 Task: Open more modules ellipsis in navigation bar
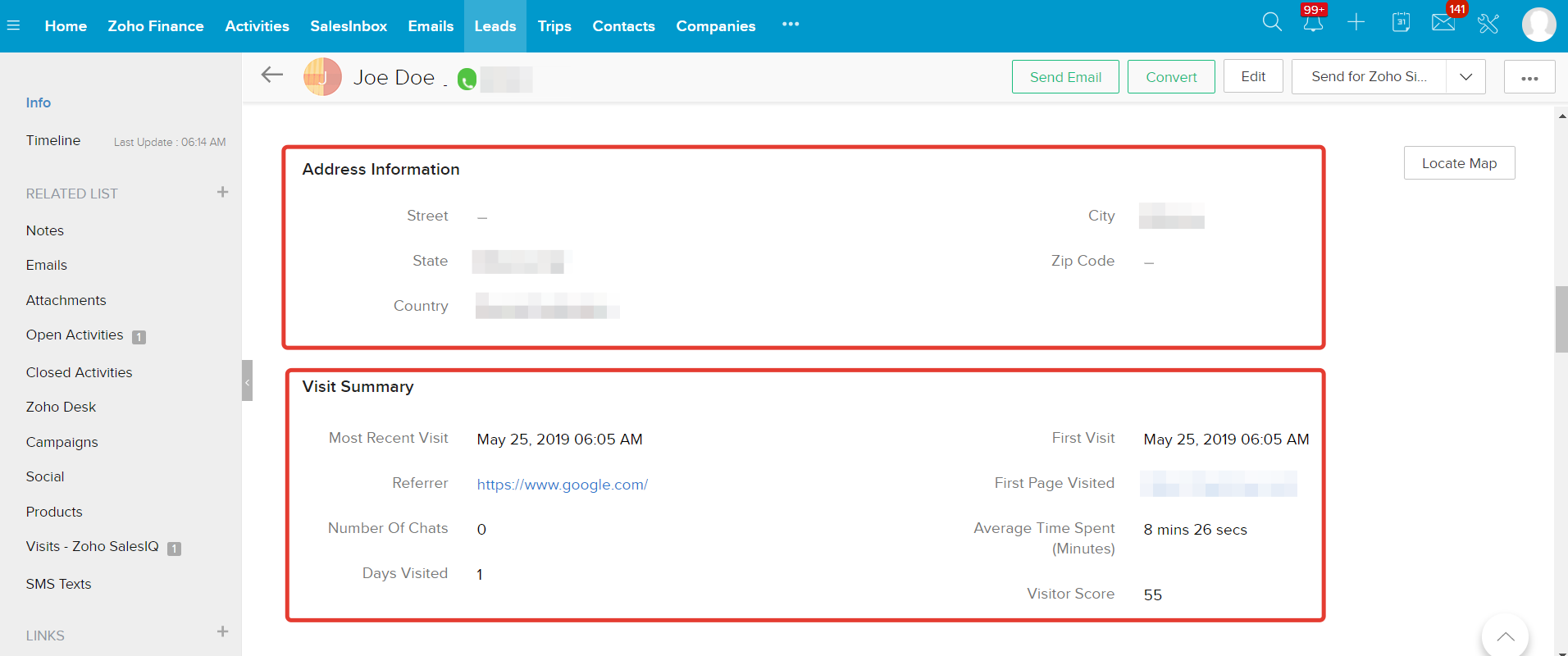click(x=791, y=25)
